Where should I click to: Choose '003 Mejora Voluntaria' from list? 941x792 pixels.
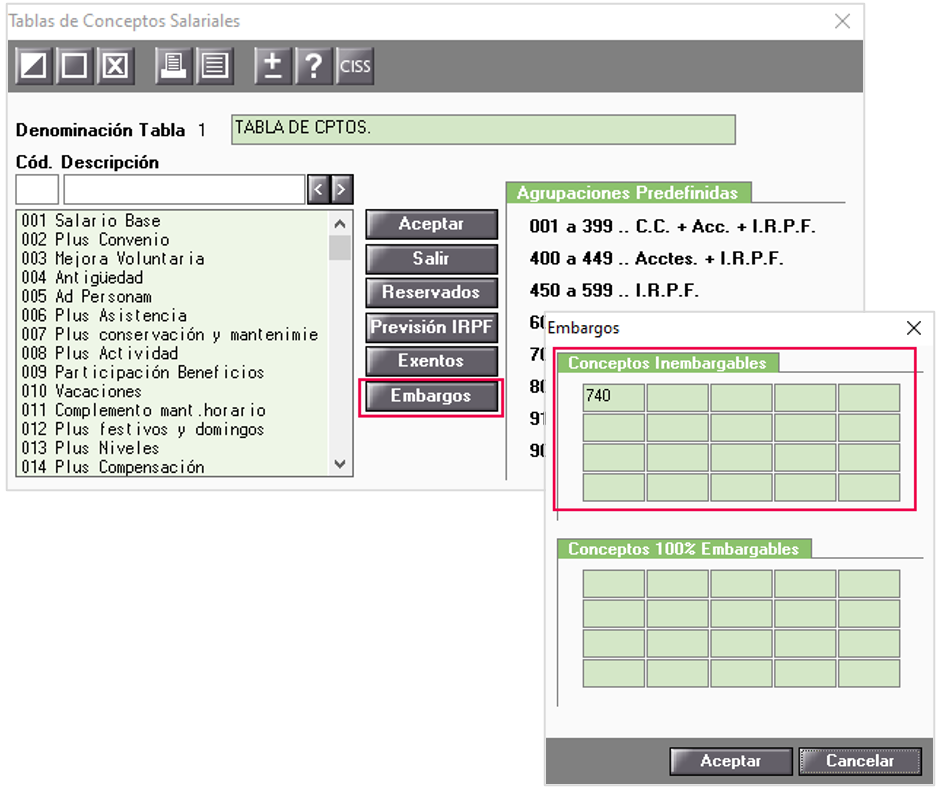pos(172,259)
